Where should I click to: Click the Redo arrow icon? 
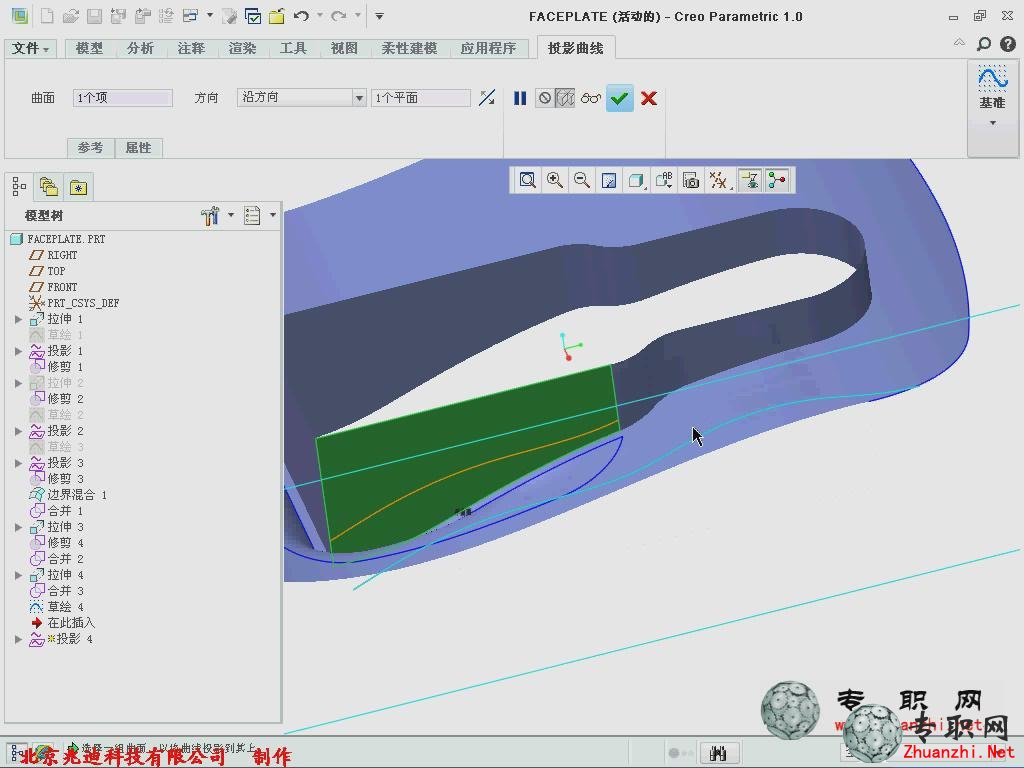(338, 16)
